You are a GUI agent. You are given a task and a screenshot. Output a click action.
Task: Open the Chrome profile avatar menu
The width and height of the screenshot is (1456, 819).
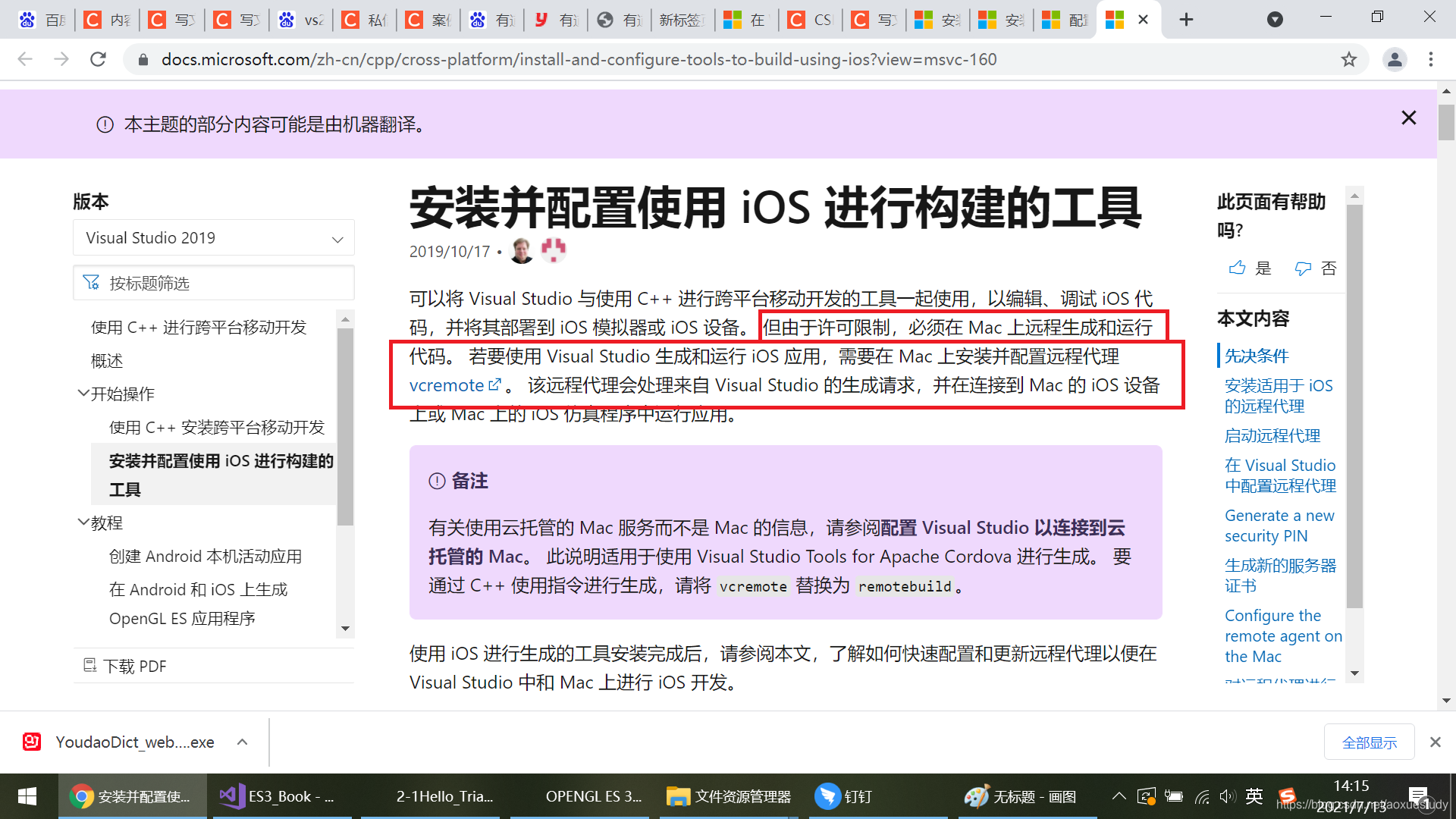(x=1395, y=59)
